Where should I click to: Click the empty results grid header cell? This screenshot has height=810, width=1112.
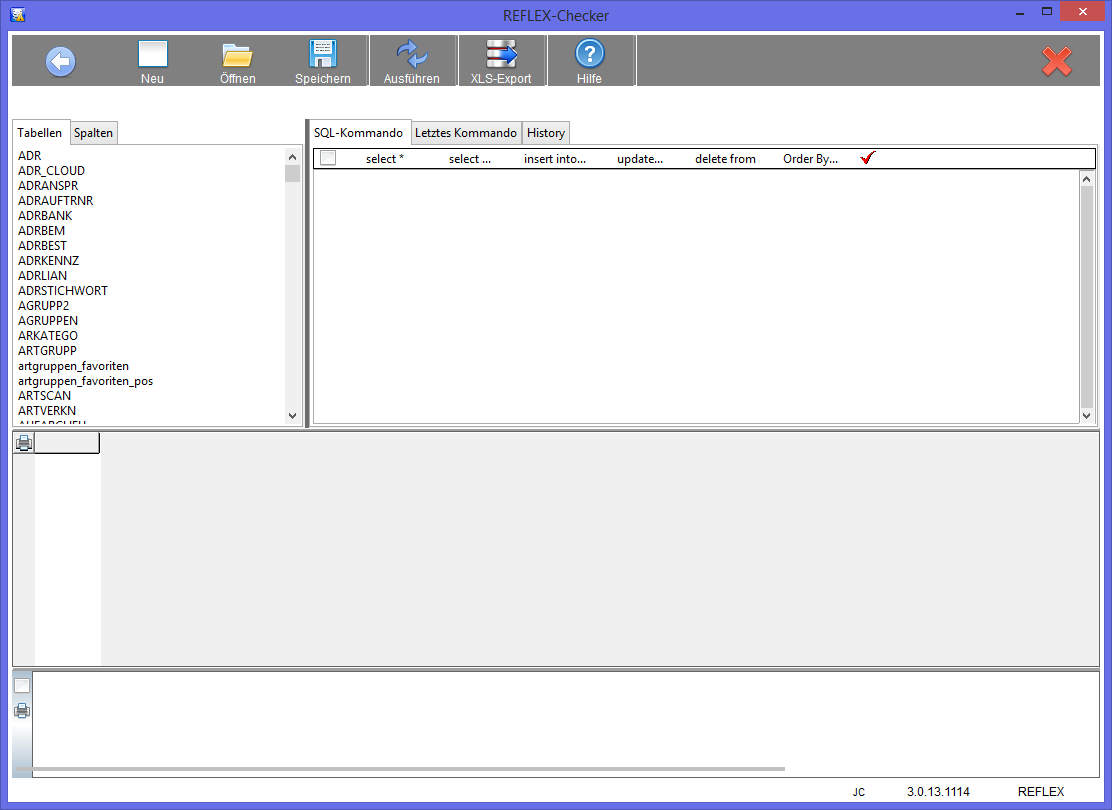click(x=67, y=443)
